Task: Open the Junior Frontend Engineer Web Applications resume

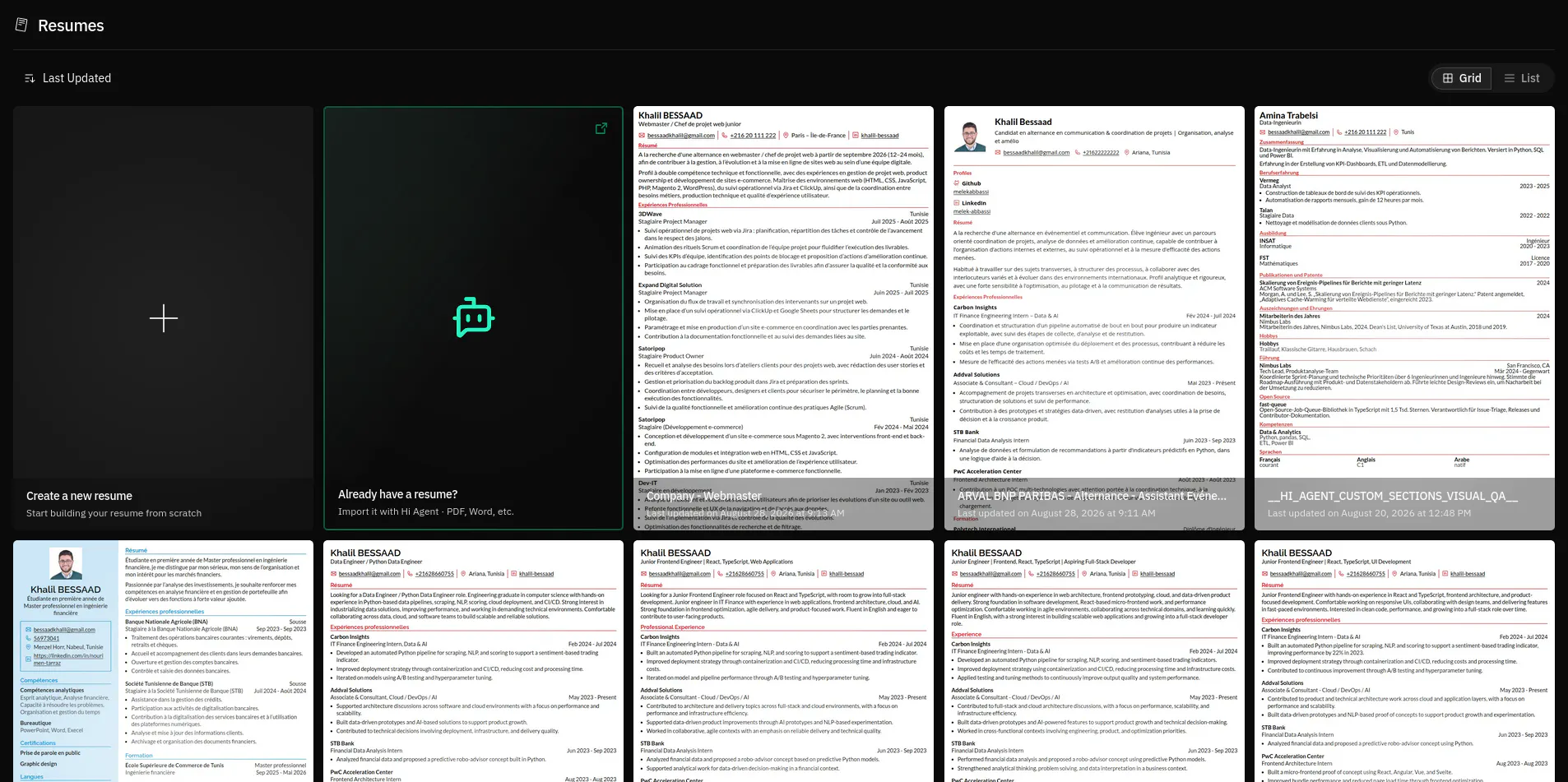Action: [x=783, y=661]
